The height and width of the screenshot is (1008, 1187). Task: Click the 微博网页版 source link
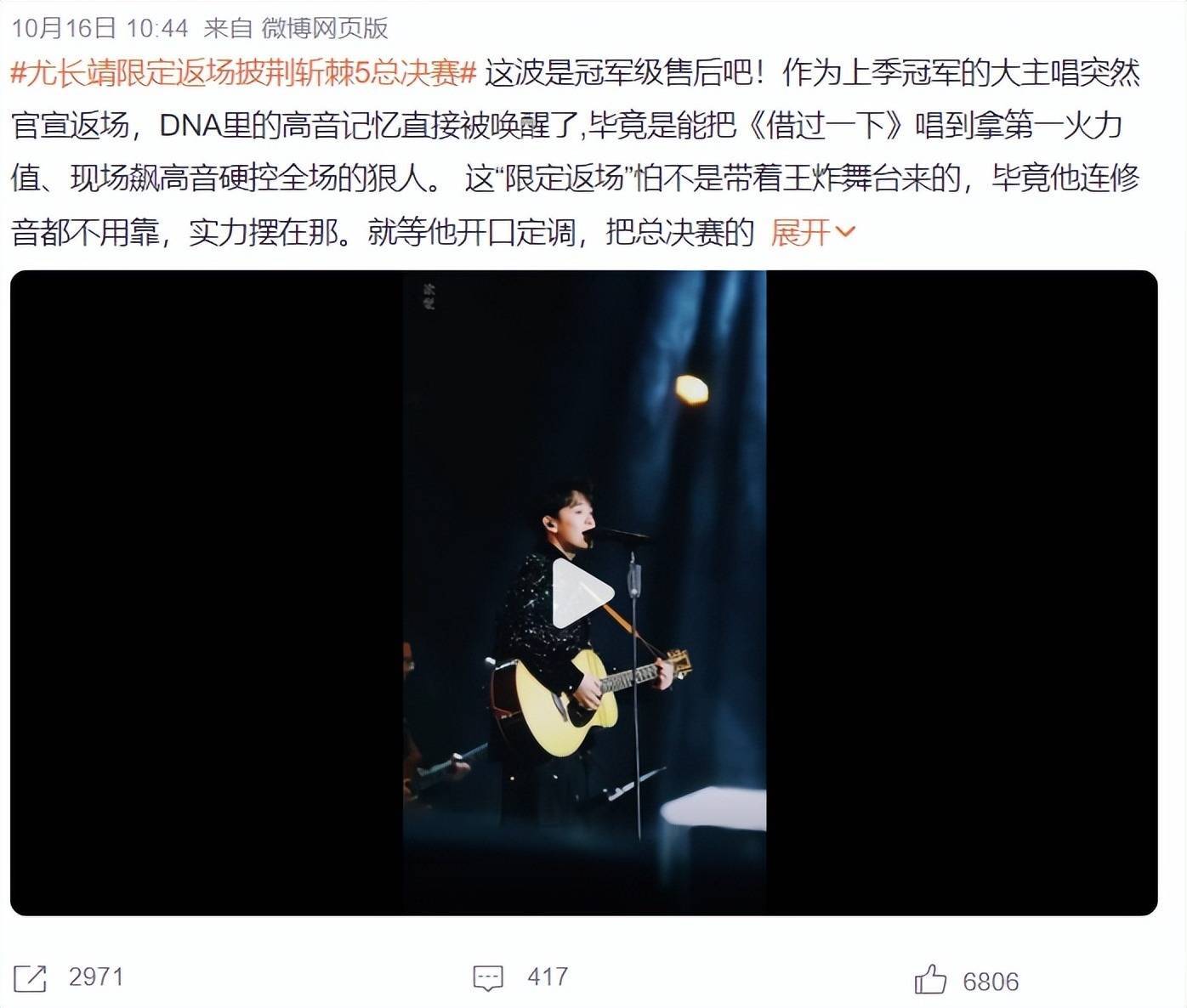point(324,28)
